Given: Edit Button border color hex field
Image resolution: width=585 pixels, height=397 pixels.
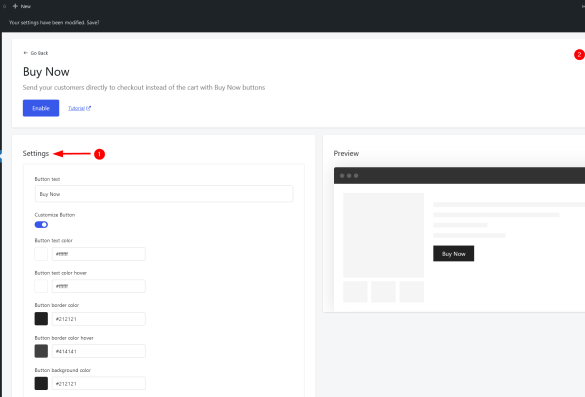Looking at the screenshot, I should (99, 319).
